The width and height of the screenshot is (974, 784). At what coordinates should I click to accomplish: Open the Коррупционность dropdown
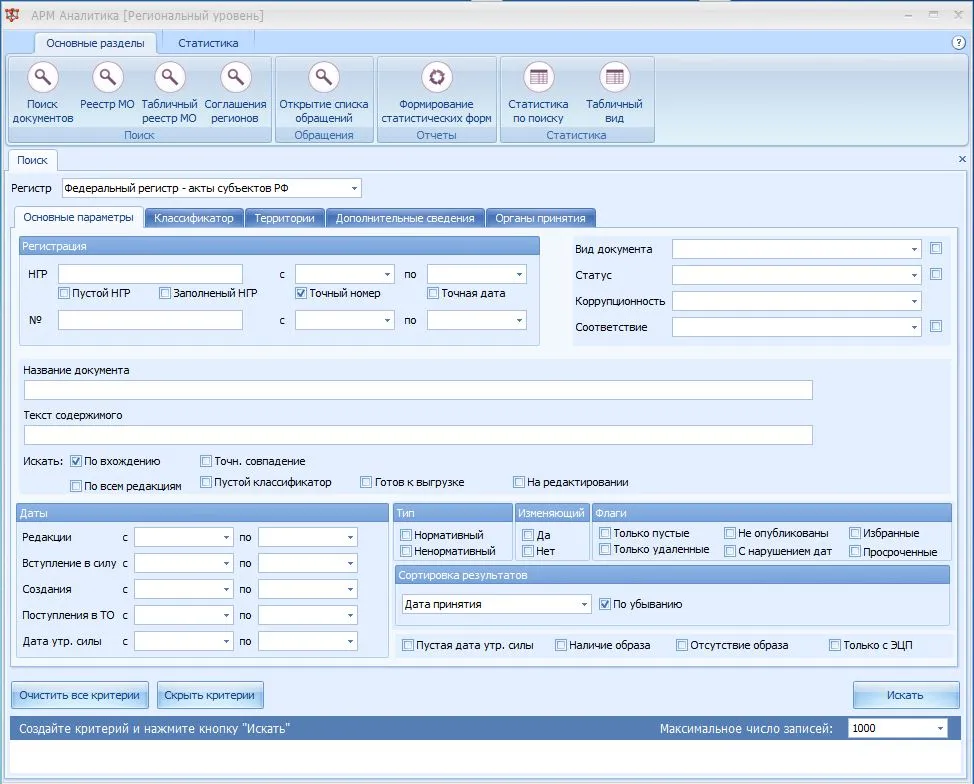914,301
